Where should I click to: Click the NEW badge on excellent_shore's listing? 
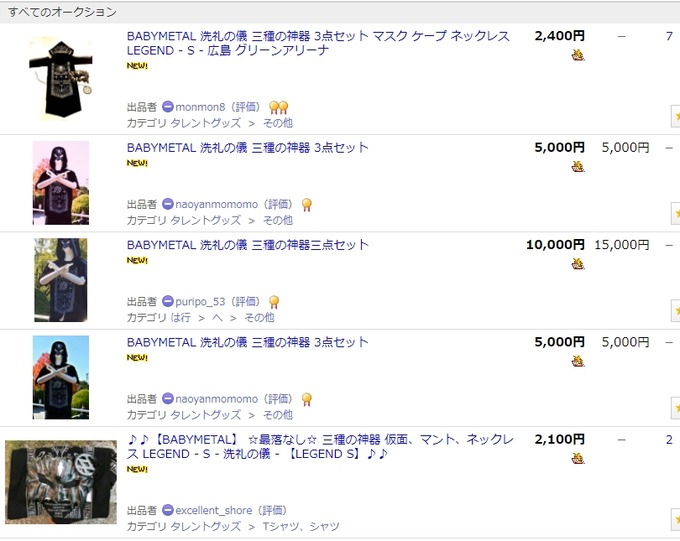[x=137, y=469]
